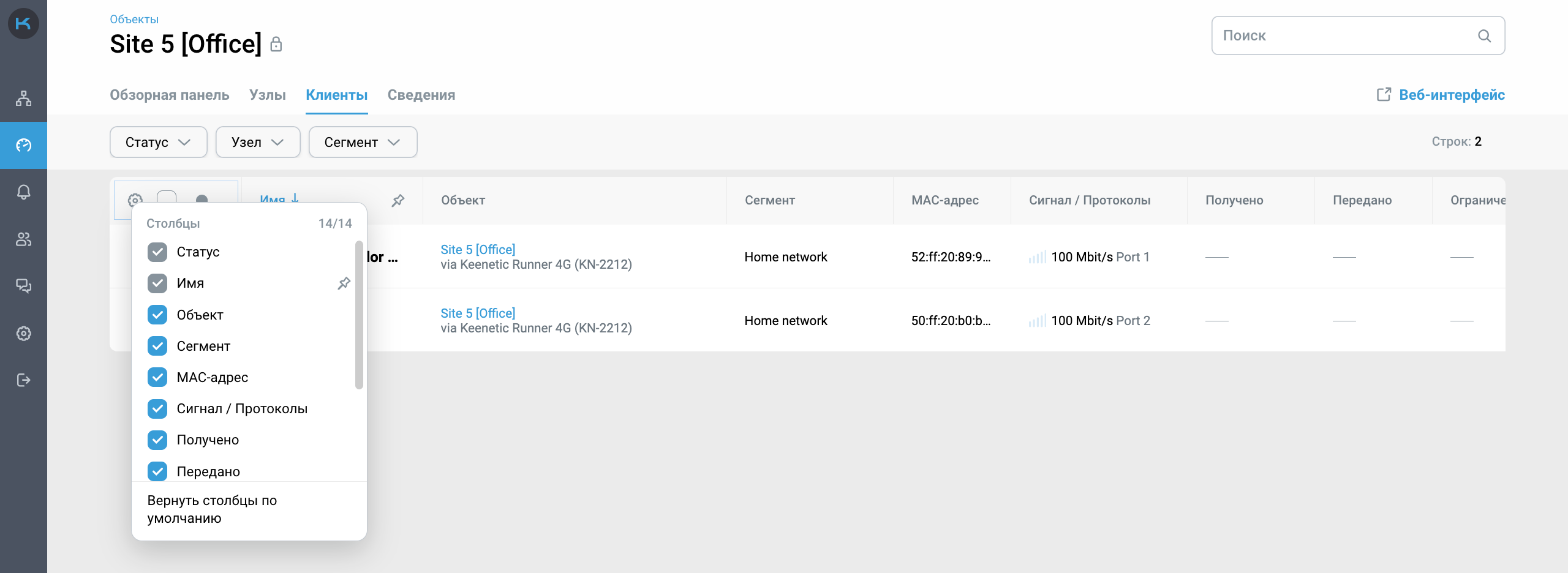
Task: Open the Сегмент filter dropdown
Action: coord(363,142)
